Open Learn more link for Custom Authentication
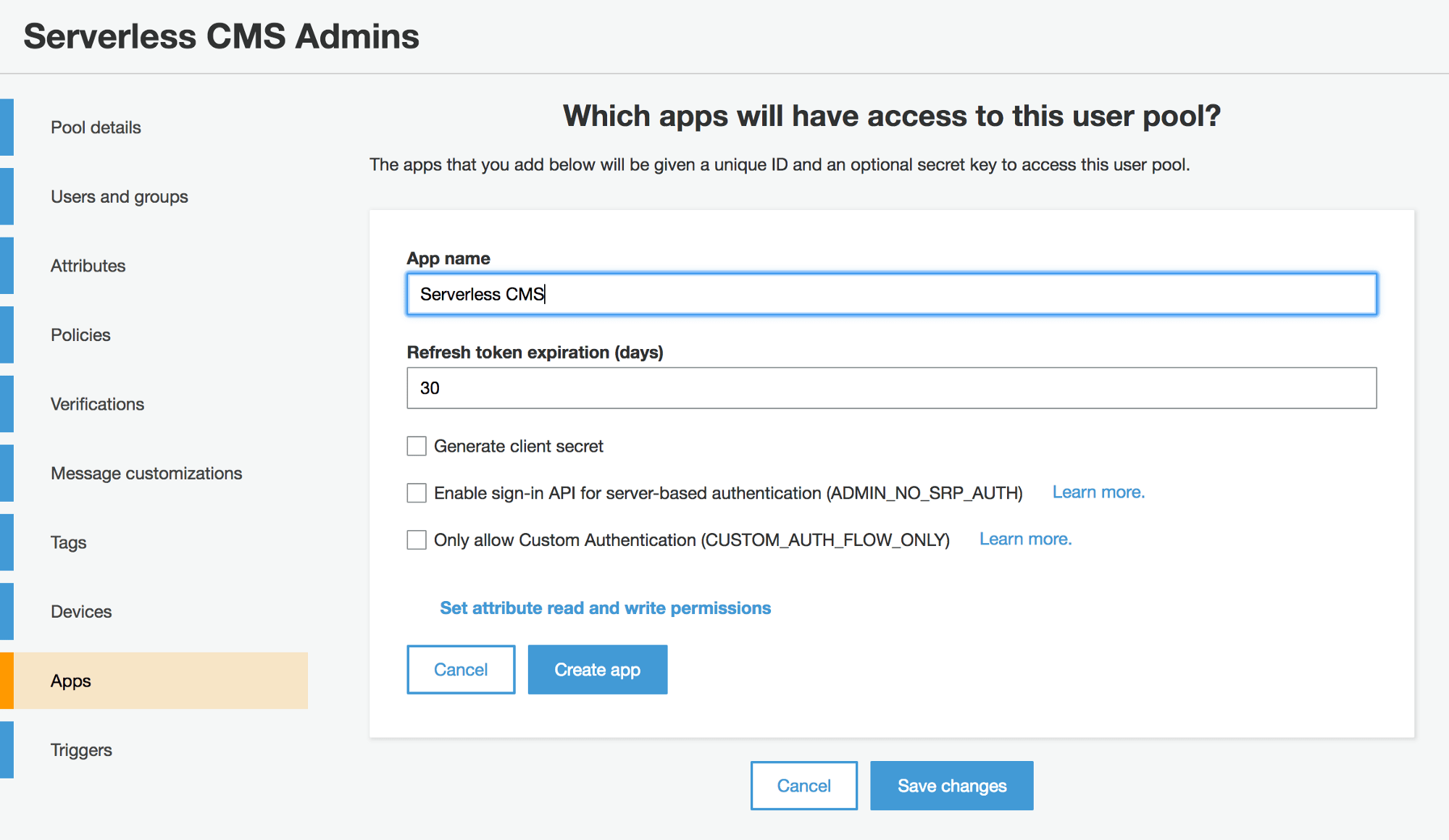The height and width of the screenshot is (840, 1449). 1025,539
